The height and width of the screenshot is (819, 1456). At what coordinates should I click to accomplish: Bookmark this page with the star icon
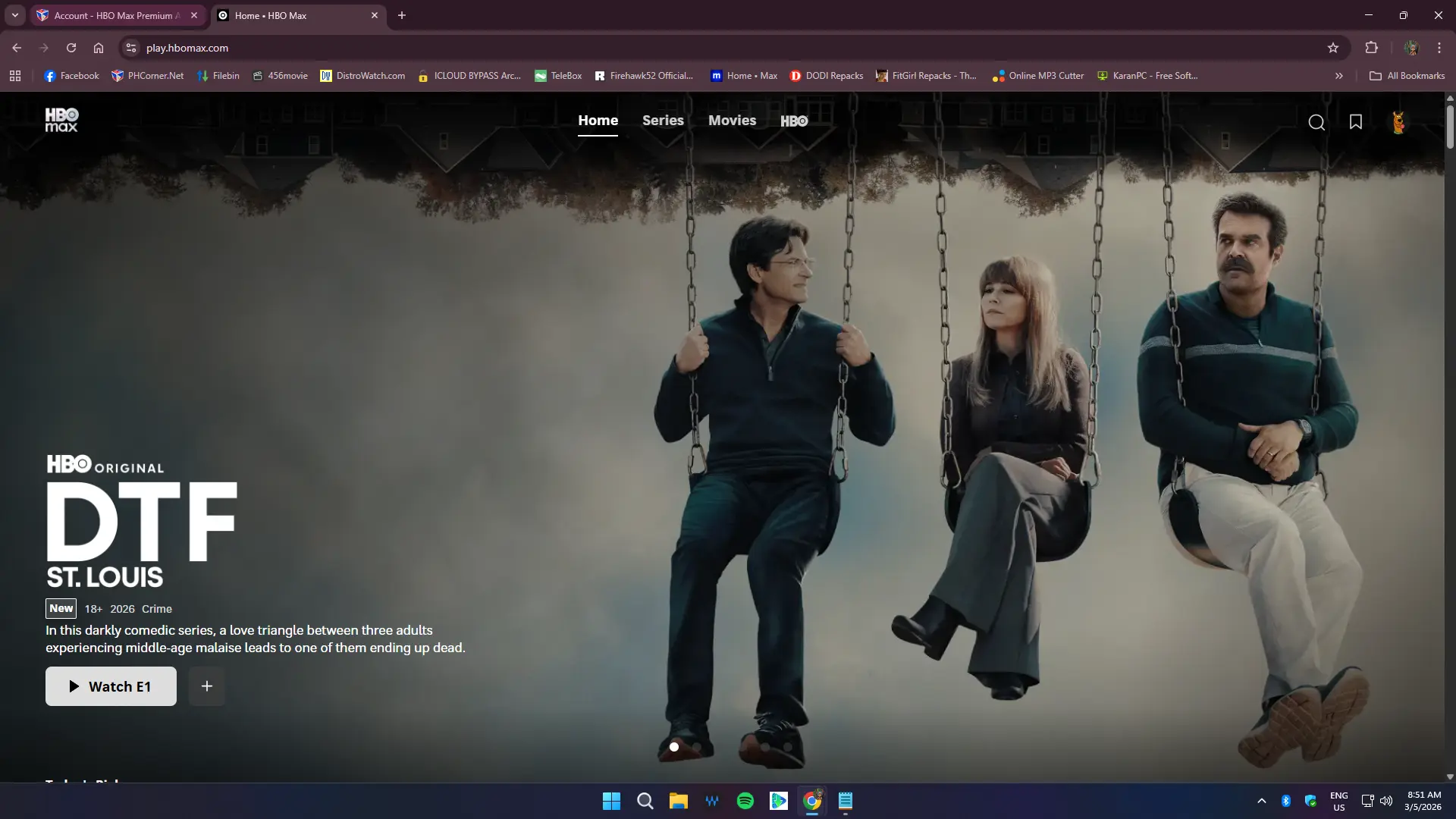pos(1333,48)
